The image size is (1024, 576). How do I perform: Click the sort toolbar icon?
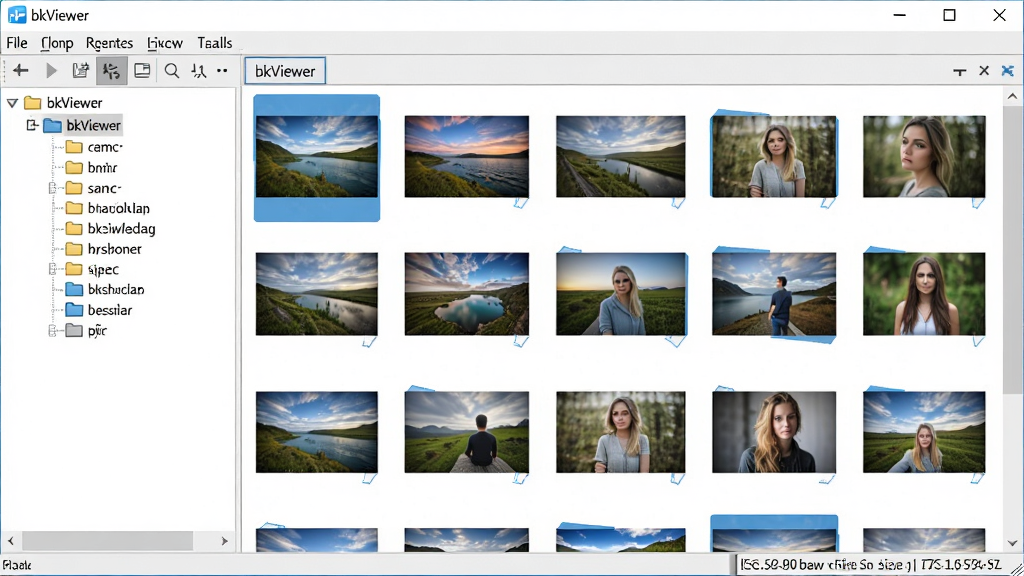(199, 71)
